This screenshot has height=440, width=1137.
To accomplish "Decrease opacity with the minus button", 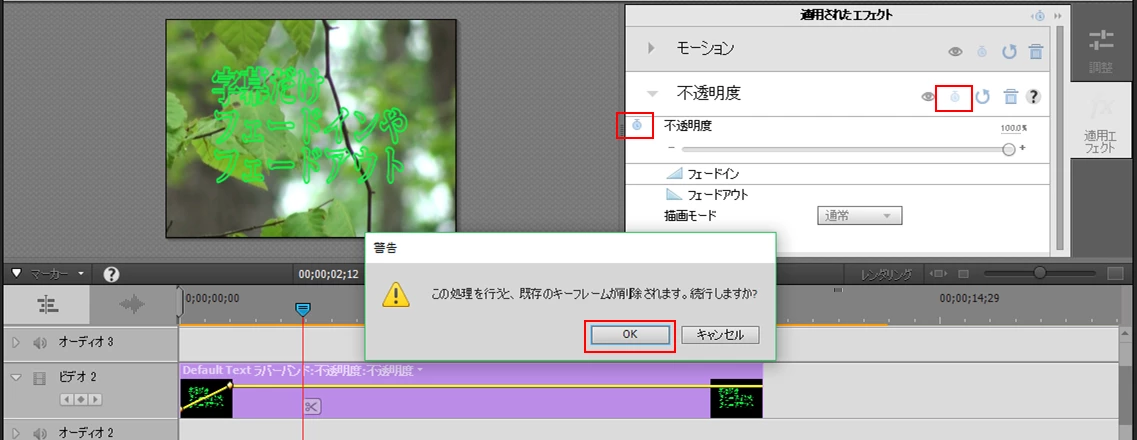I will pyautogui.click(x=671, y=148).
